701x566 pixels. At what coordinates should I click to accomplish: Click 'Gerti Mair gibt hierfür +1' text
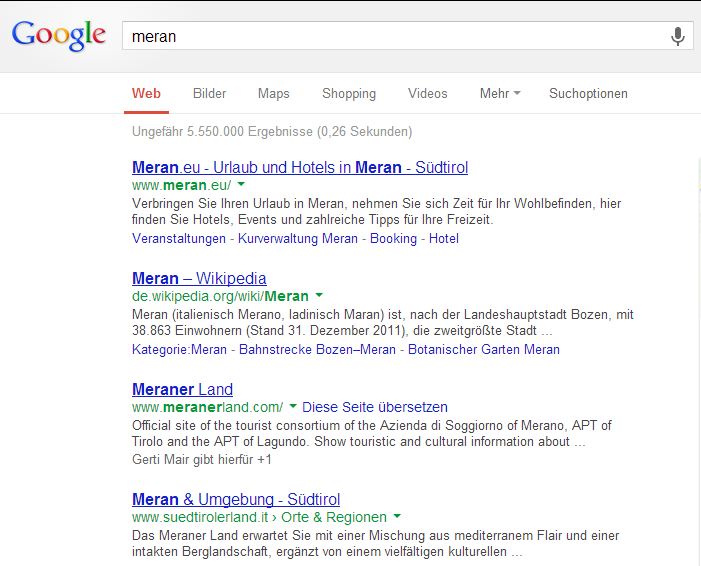pos(202,459)
